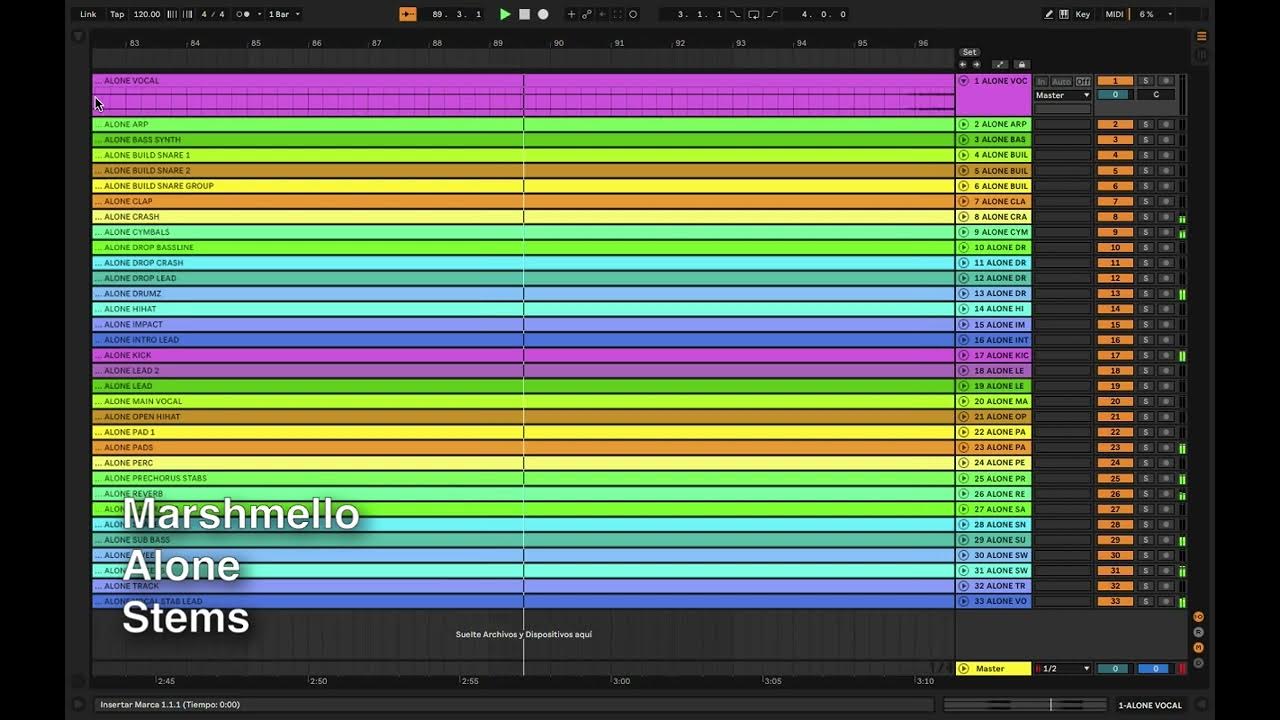
Task: Click bar 90 in beat-time ruler
Action: coord(559,43)
